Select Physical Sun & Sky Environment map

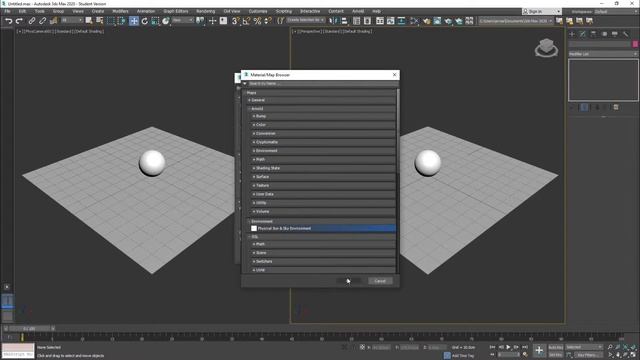[x=322, y=228]
